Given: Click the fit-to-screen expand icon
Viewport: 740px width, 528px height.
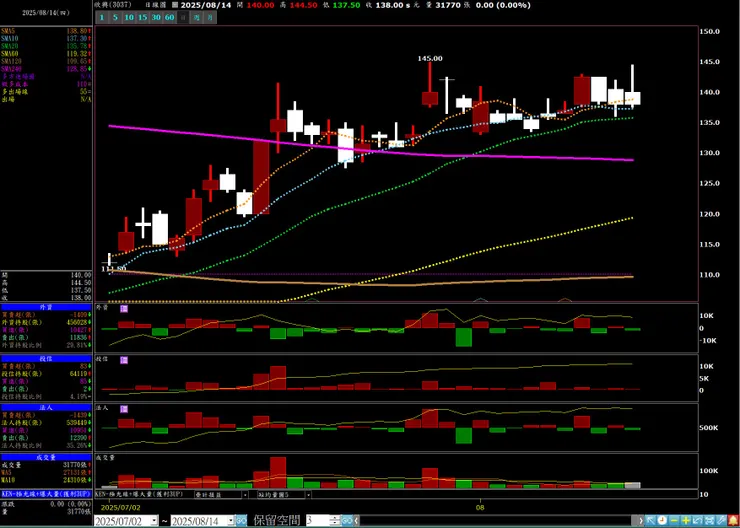Looking at the screenshot, I should tap(709, 520).
